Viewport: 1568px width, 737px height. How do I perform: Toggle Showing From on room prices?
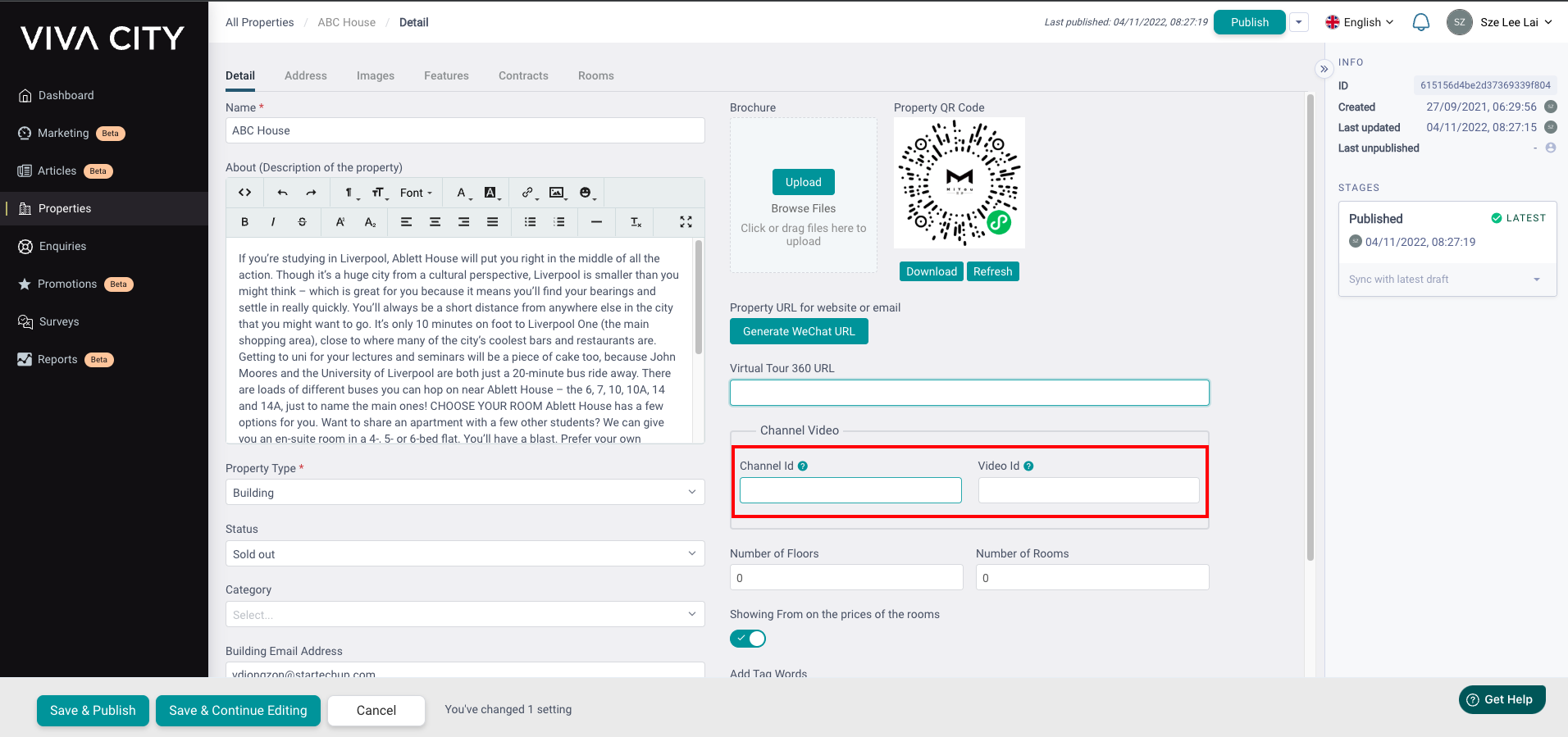pos(748,639)
